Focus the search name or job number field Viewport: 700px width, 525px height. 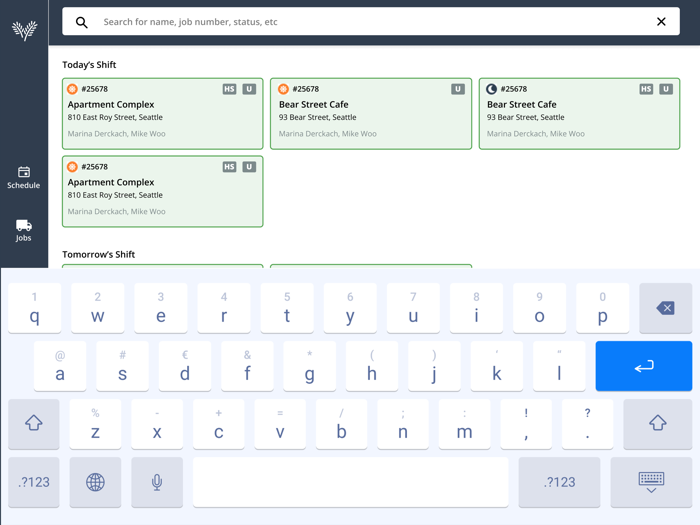[x=371, y=21]
